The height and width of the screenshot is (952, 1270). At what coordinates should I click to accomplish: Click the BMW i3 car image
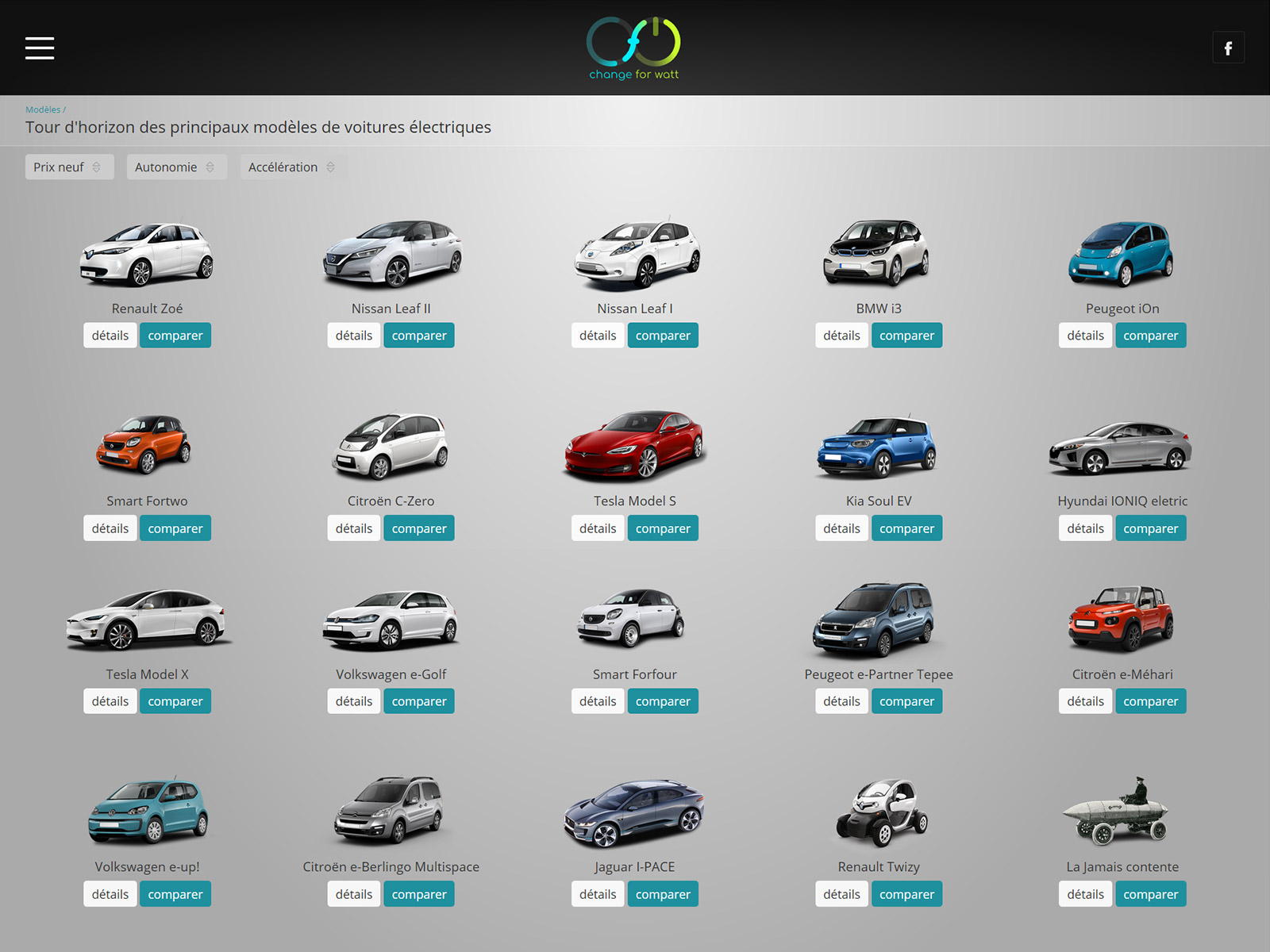(x=876, y=253)
